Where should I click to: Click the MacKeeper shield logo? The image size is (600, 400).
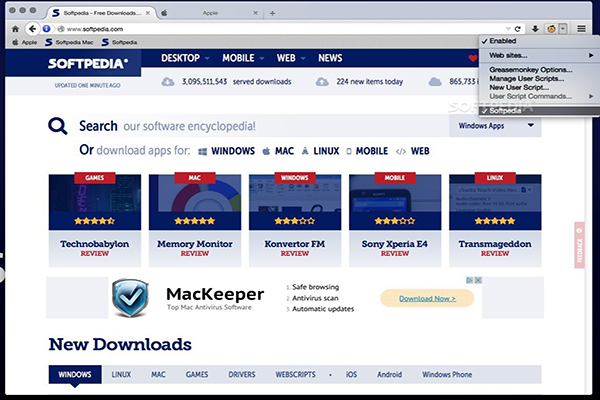click(x=130, y=298)
